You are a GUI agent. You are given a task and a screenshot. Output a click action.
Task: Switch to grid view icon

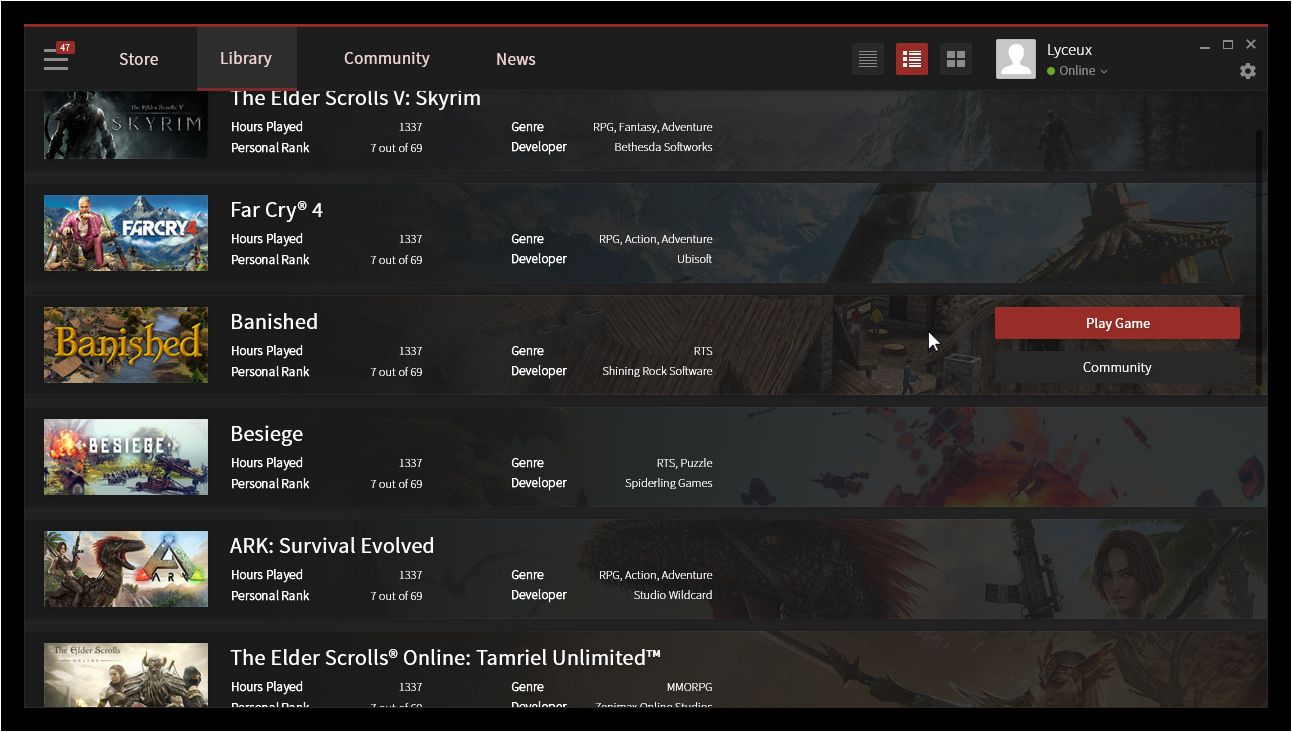(x=956, y=59)
